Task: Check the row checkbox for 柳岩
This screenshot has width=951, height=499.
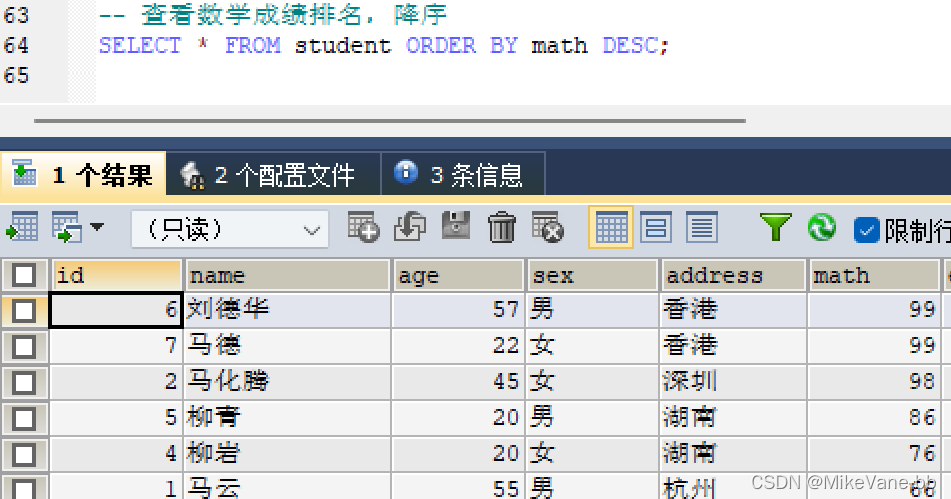Action: [x=24, y=454]
